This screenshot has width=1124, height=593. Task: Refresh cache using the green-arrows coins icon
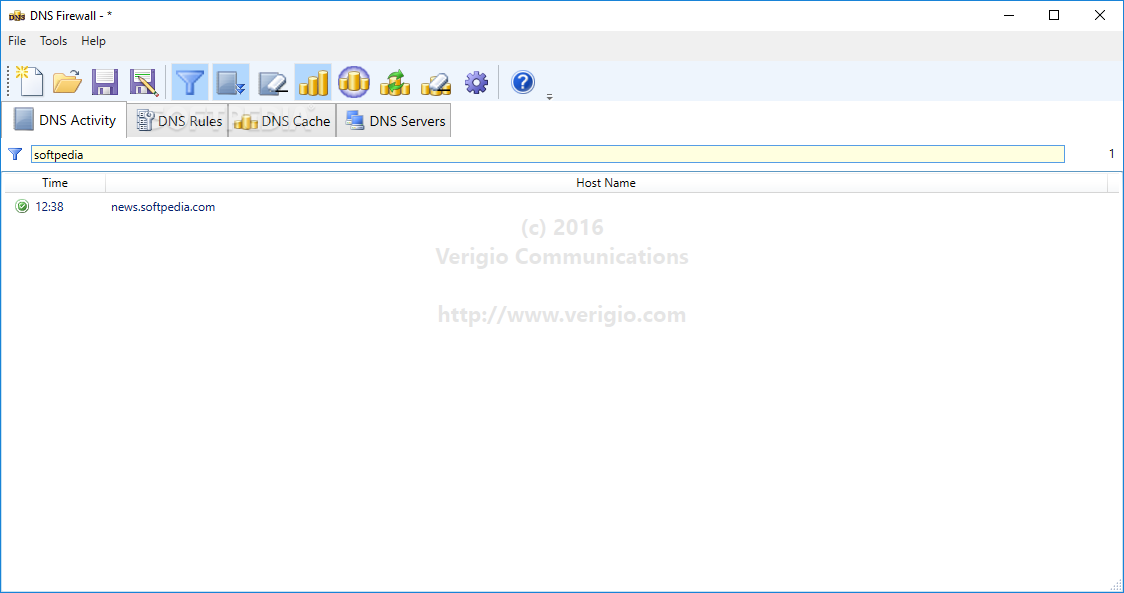pyautogui.click(x=394, y=82)
